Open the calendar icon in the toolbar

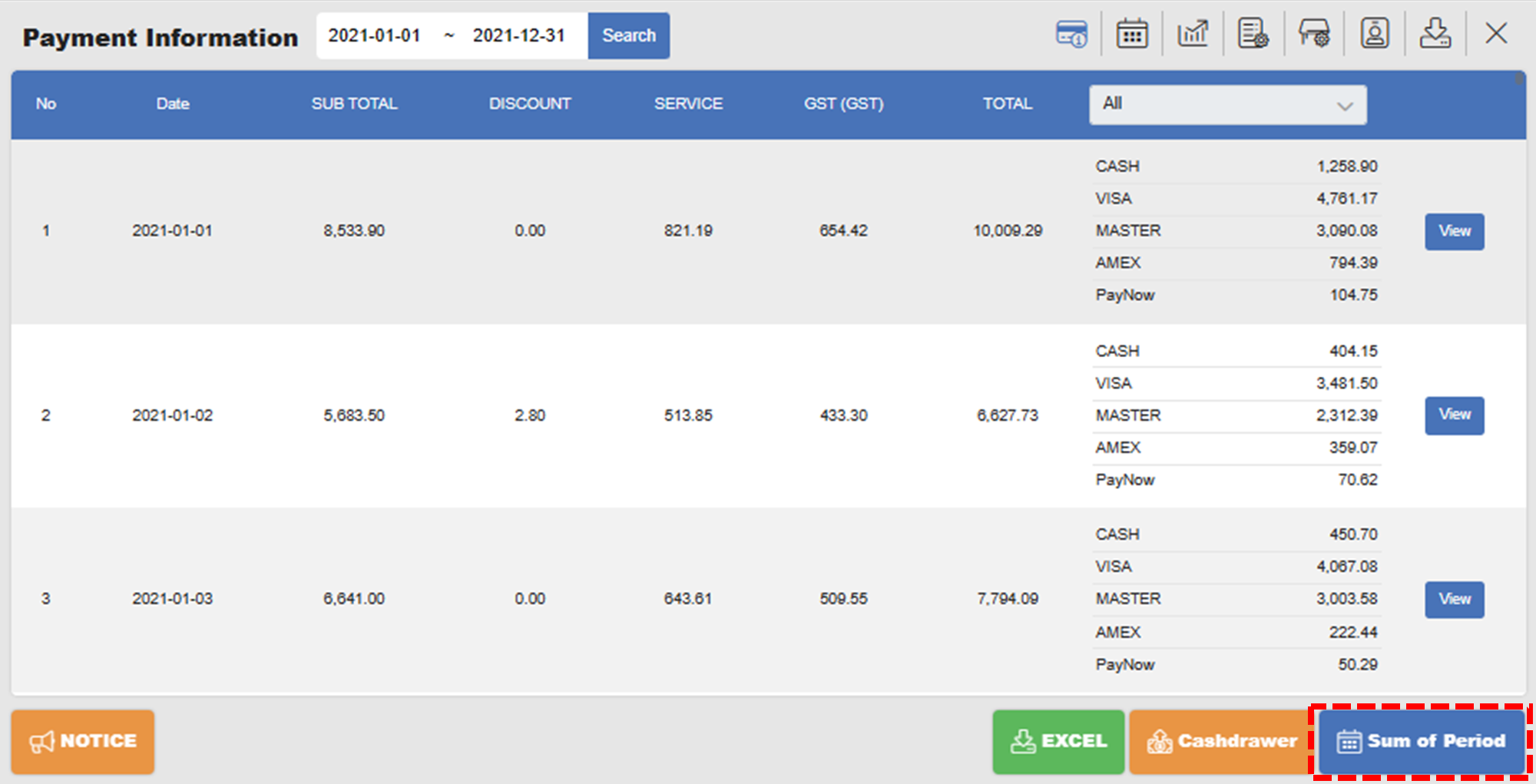[x=1131, y=34]
